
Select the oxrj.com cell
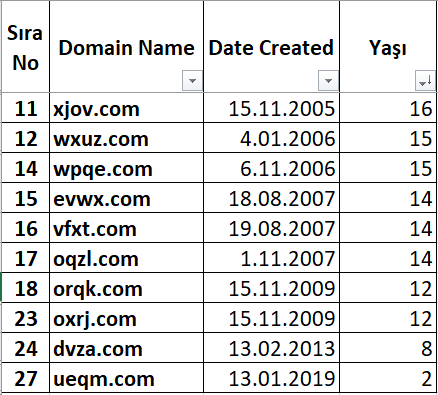pos(126,318)
